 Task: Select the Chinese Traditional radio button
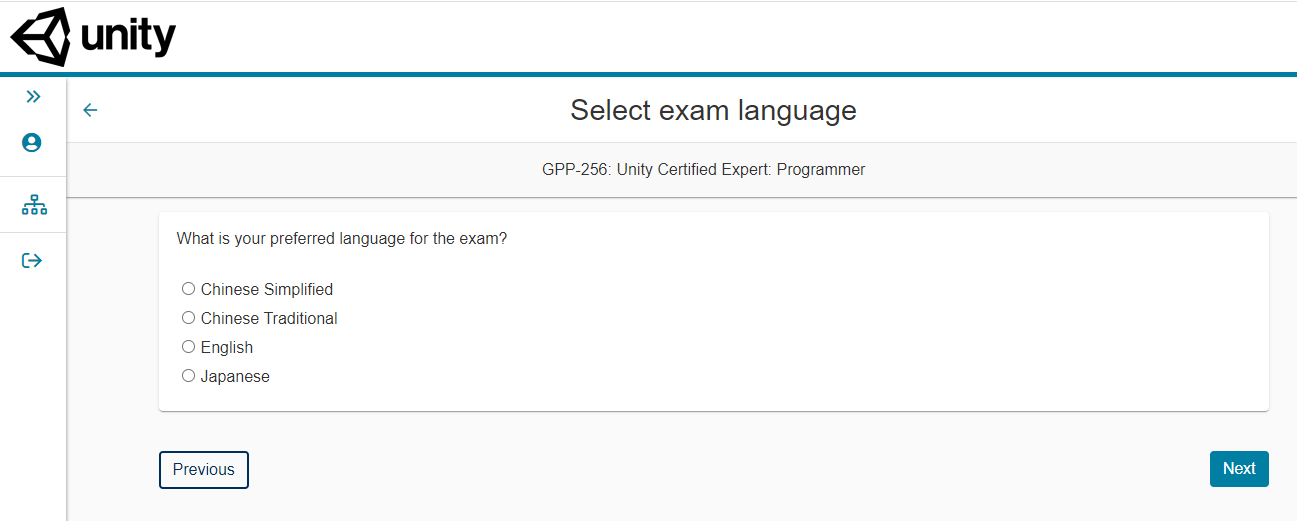[x=188, y=318]
